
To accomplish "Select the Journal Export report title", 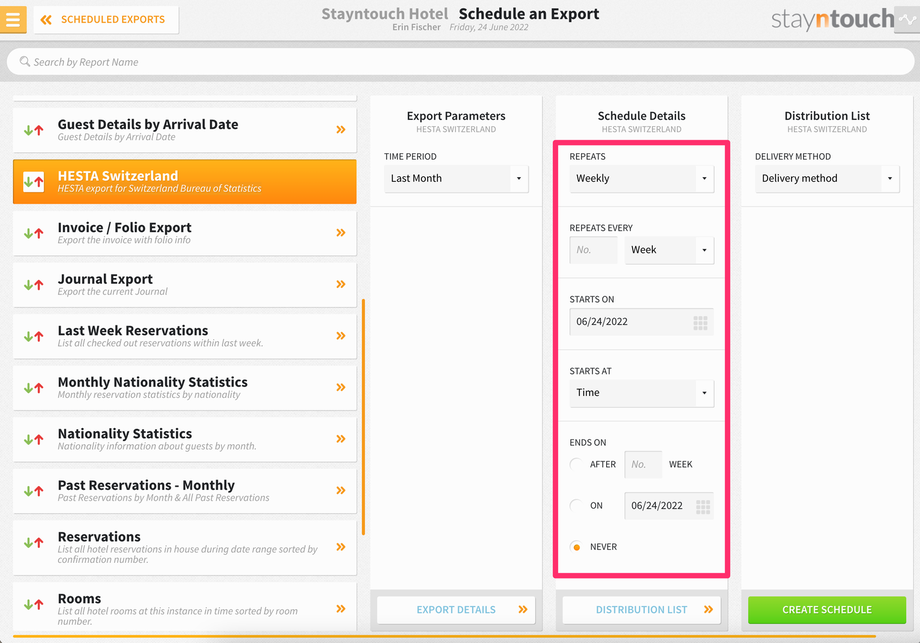I will pyautogui.click(x=105, y=279).
